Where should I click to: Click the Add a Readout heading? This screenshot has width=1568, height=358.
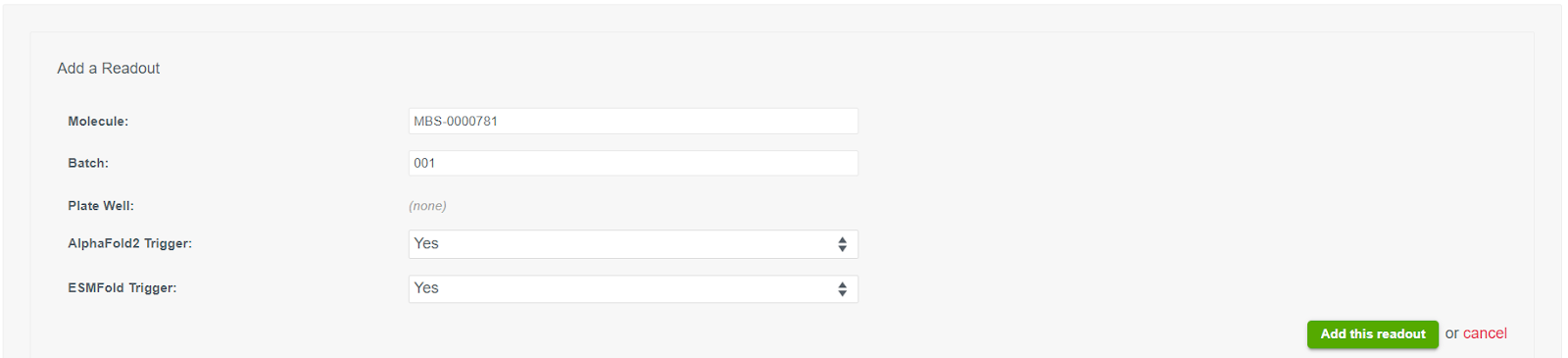click(108, 69)
